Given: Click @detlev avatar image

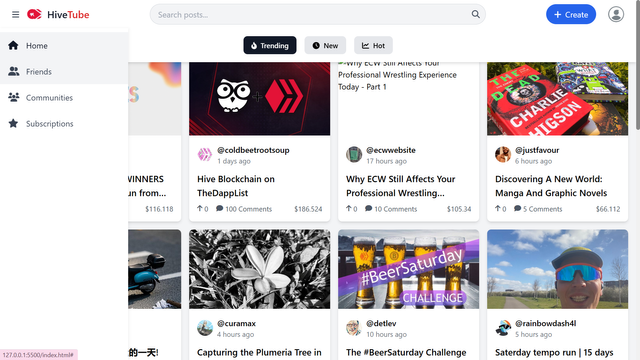Looking at the screenshot, I should pos(354,328).
